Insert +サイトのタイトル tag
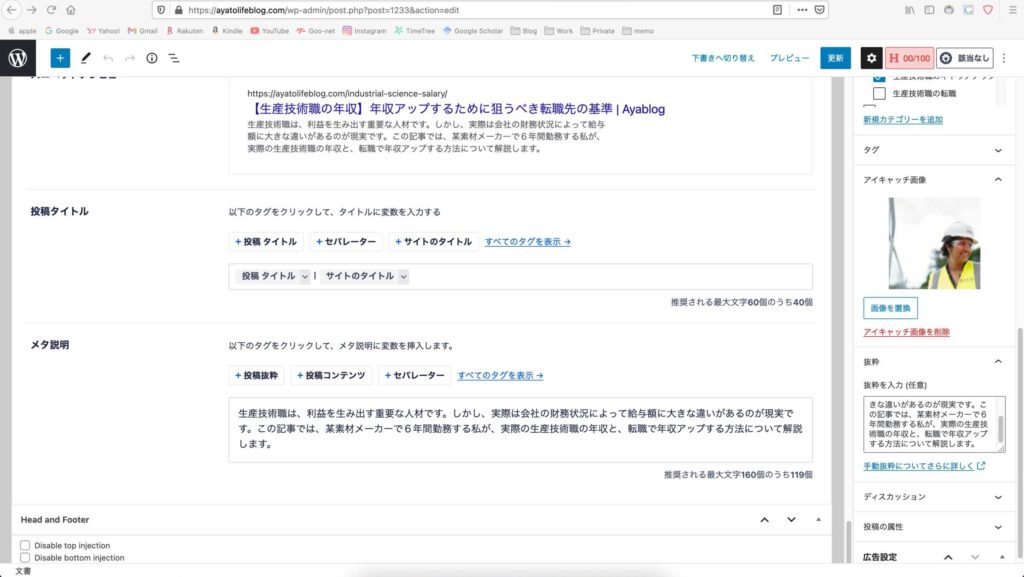 (x=434, y=242)
